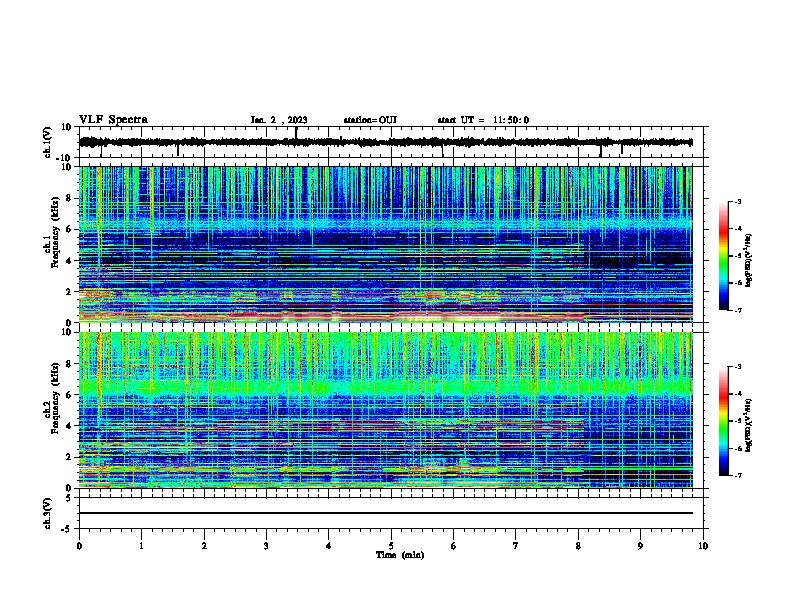Click time axis tick label "9"
Image resolution: width=792 pixels, height=612 pixels.
pos(640,546)
